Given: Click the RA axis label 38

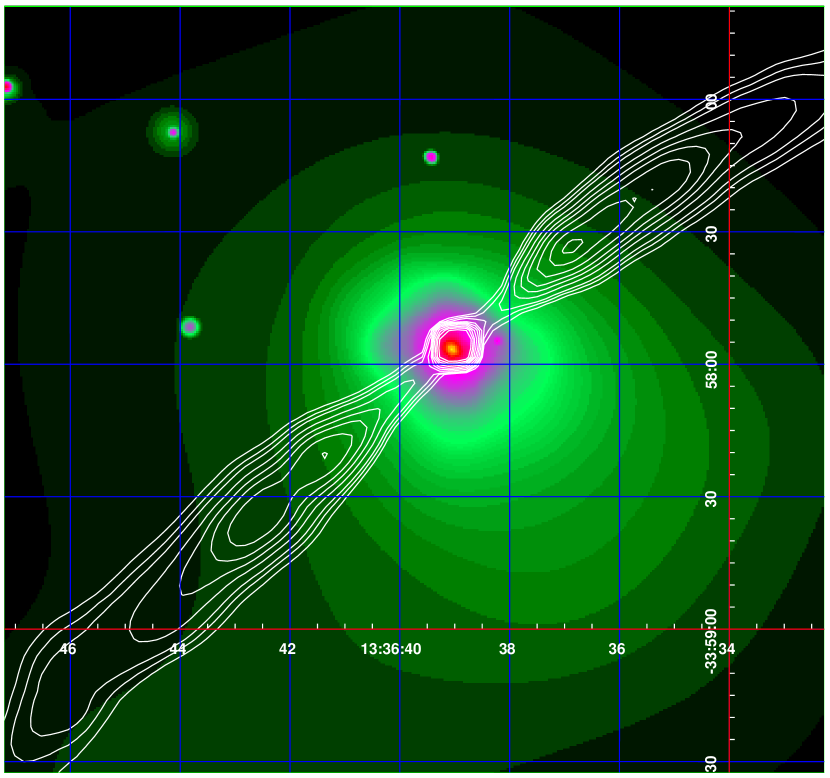Looking at the screenshot, I should tap(507, 649).
